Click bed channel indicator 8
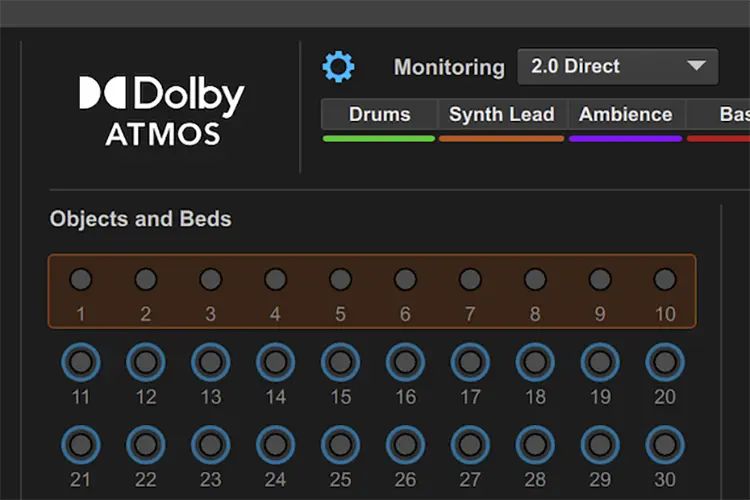 point(535,279)
